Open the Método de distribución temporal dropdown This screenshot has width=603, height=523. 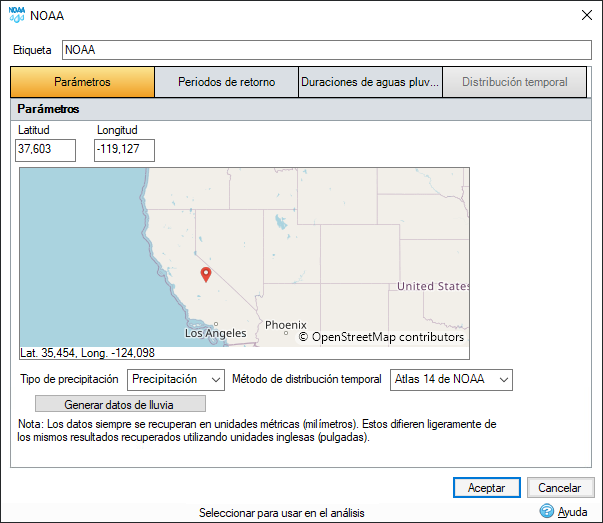[x=451, y=380]
